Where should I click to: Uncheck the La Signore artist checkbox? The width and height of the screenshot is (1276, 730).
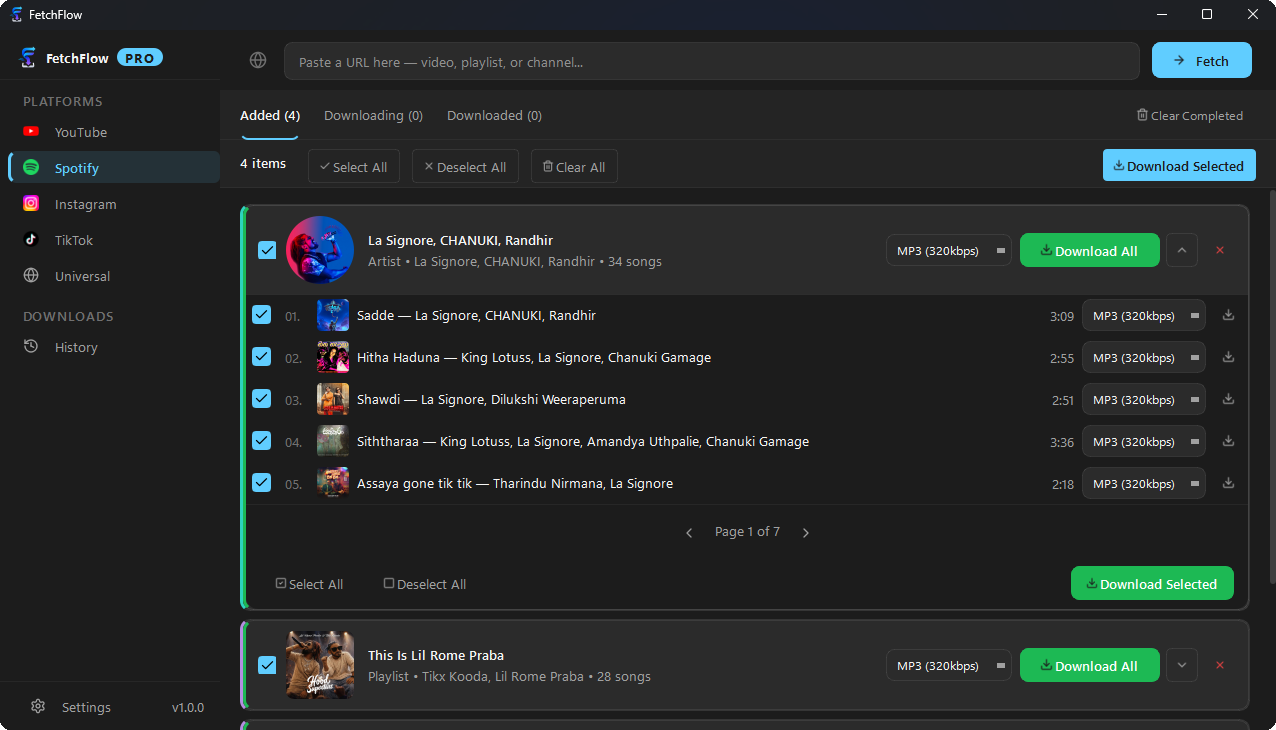click(267, 250)
